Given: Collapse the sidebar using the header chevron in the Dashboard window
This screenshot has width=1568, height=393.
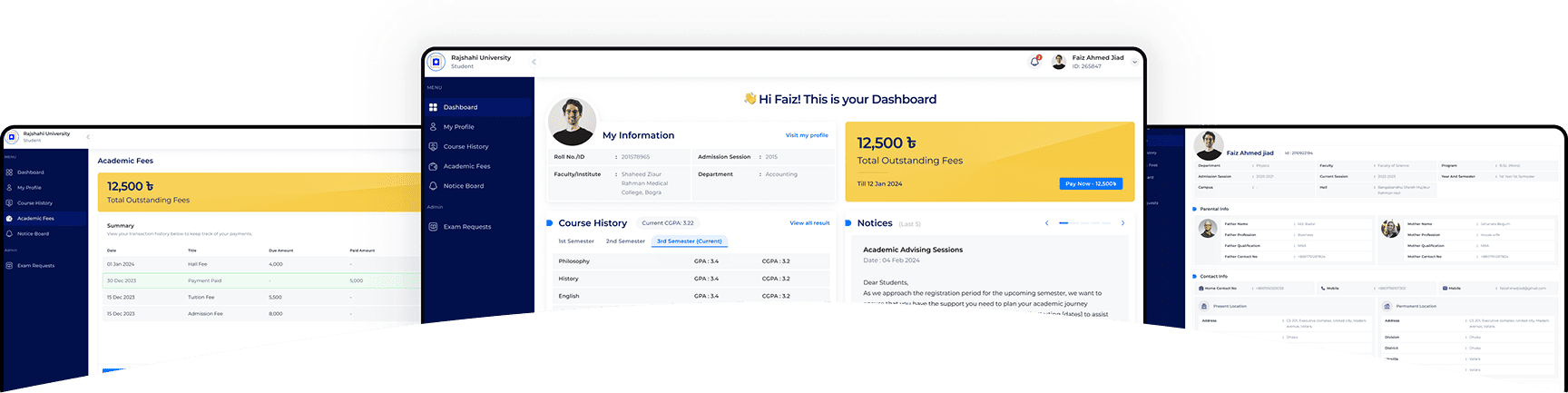Looking at the screenshot, I should coord(534,62).
